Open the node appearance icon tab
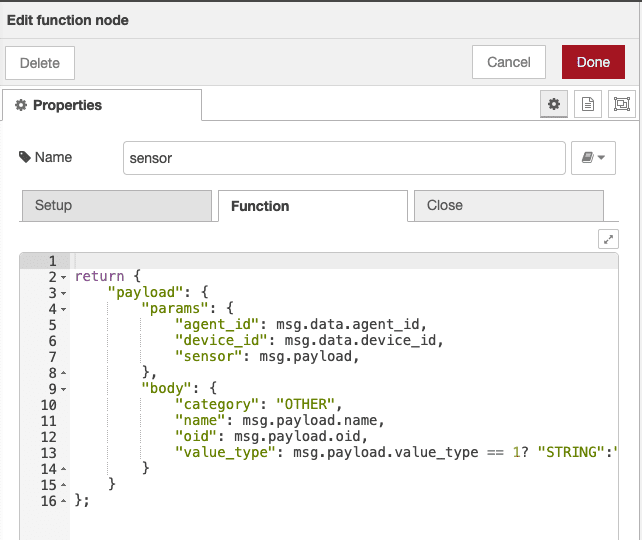 pos(622,104)
